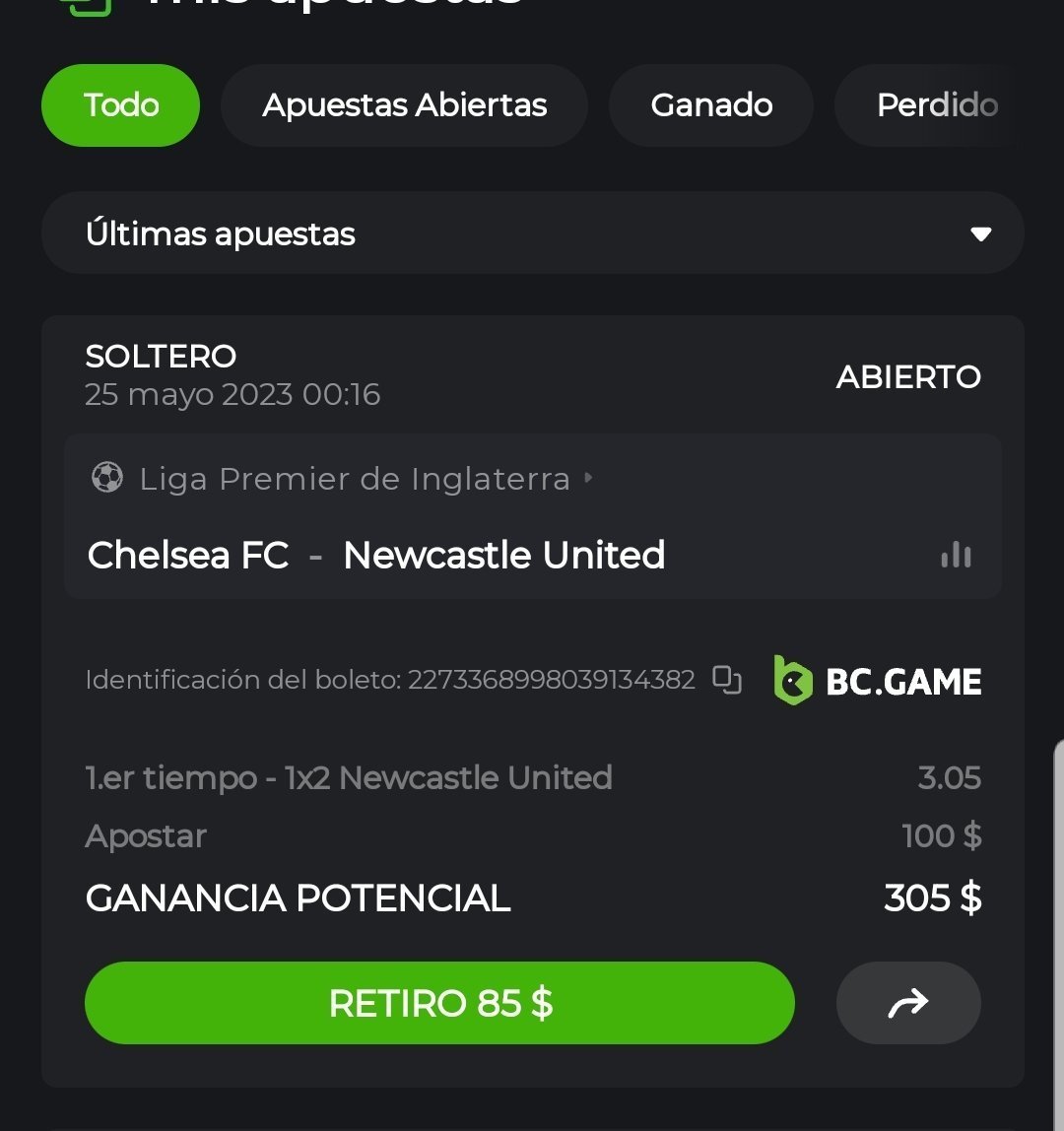Open match statistics bar chart icon
This screenshot has width=1064, height=1131.
956,556
